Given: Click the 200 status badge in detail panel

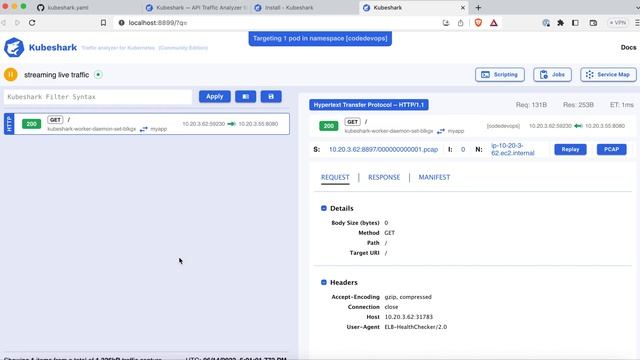Looking at the screenshot, I should pos(329,126).
